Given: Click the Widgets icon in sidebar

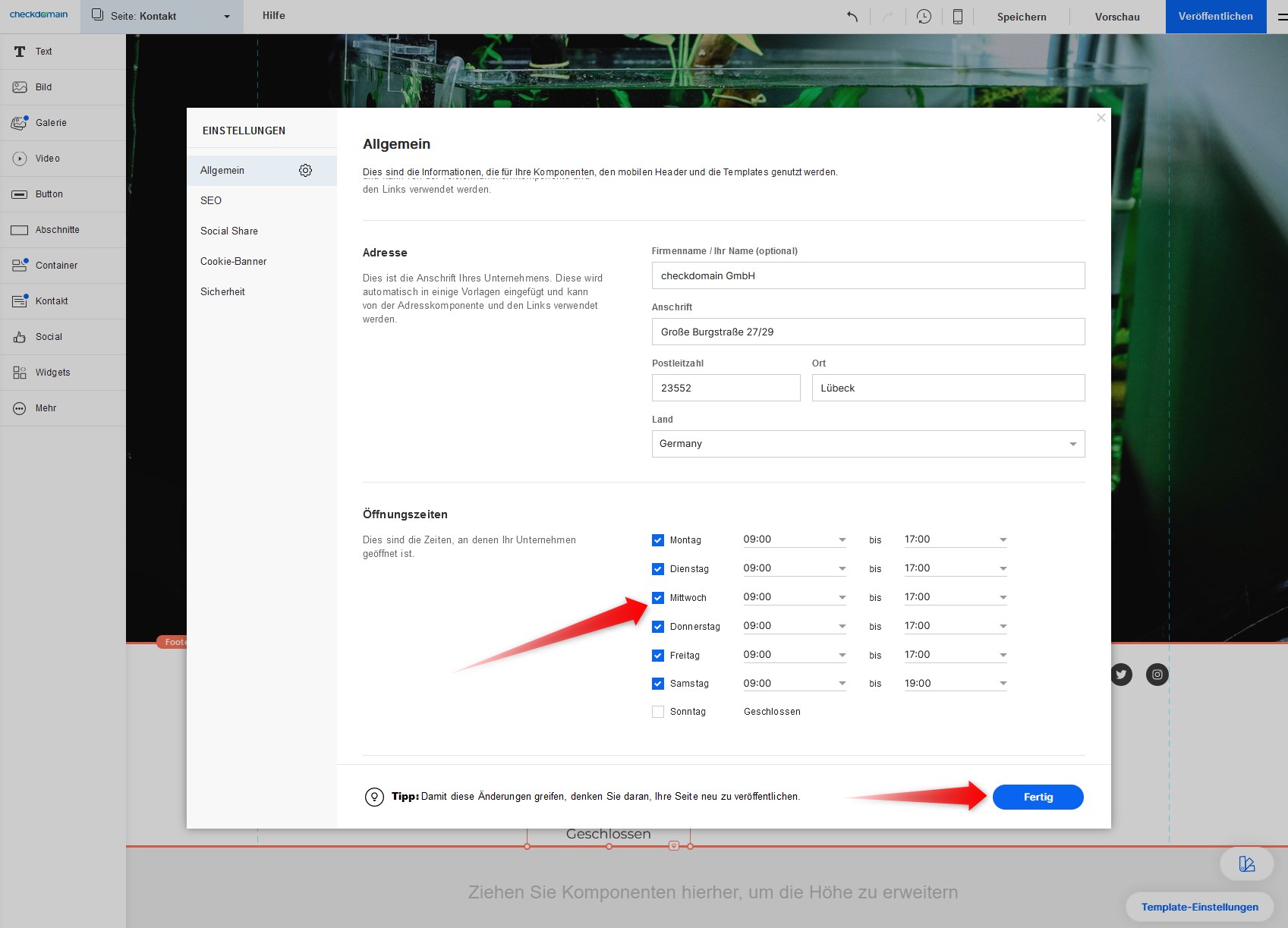Looking at the screenshot, I should tap(20, 373).
